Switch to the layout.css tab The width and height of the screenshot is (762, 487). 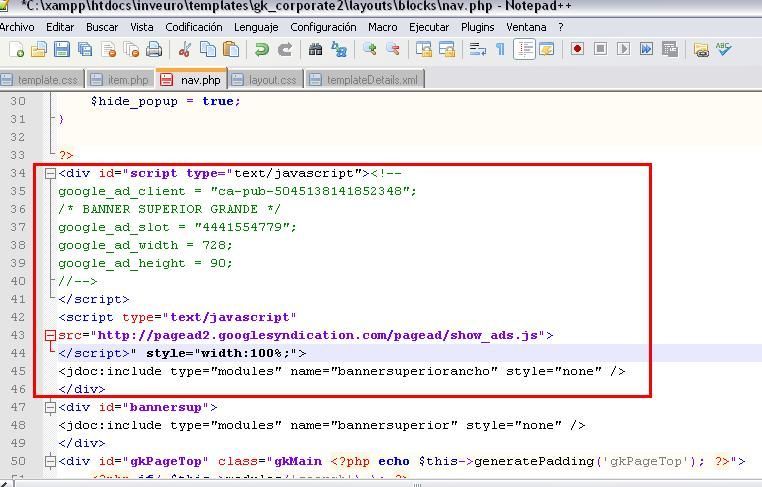pyautogui.click(x=265, y=80)
